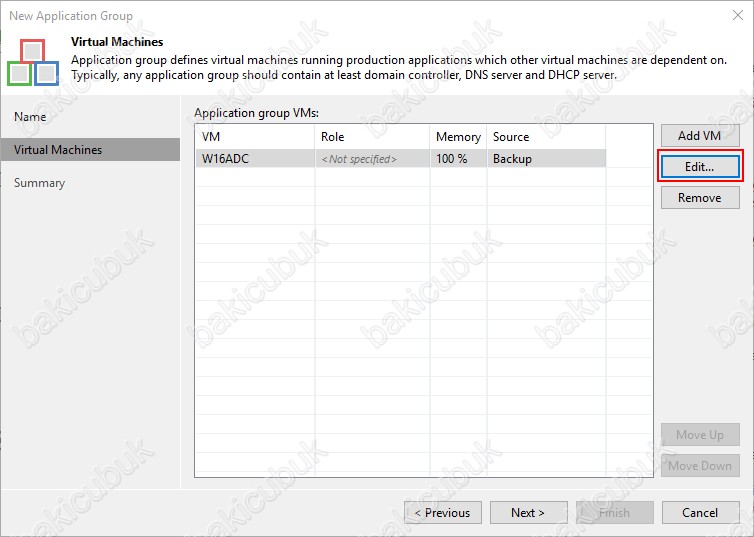Go to the Name step
Screen dimensions: 754x537
click(x=30, y=117)
